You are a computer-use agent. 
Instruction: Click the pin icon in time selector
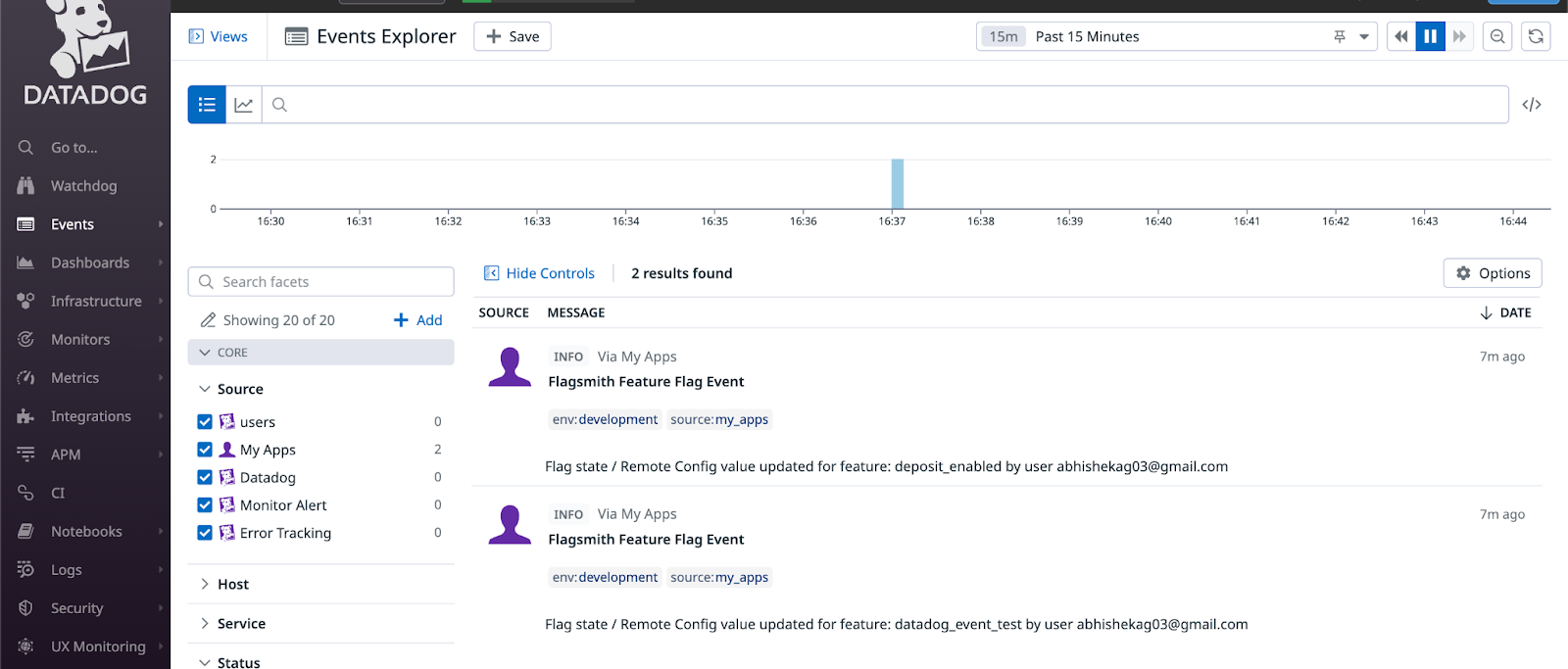(1340, 36)
